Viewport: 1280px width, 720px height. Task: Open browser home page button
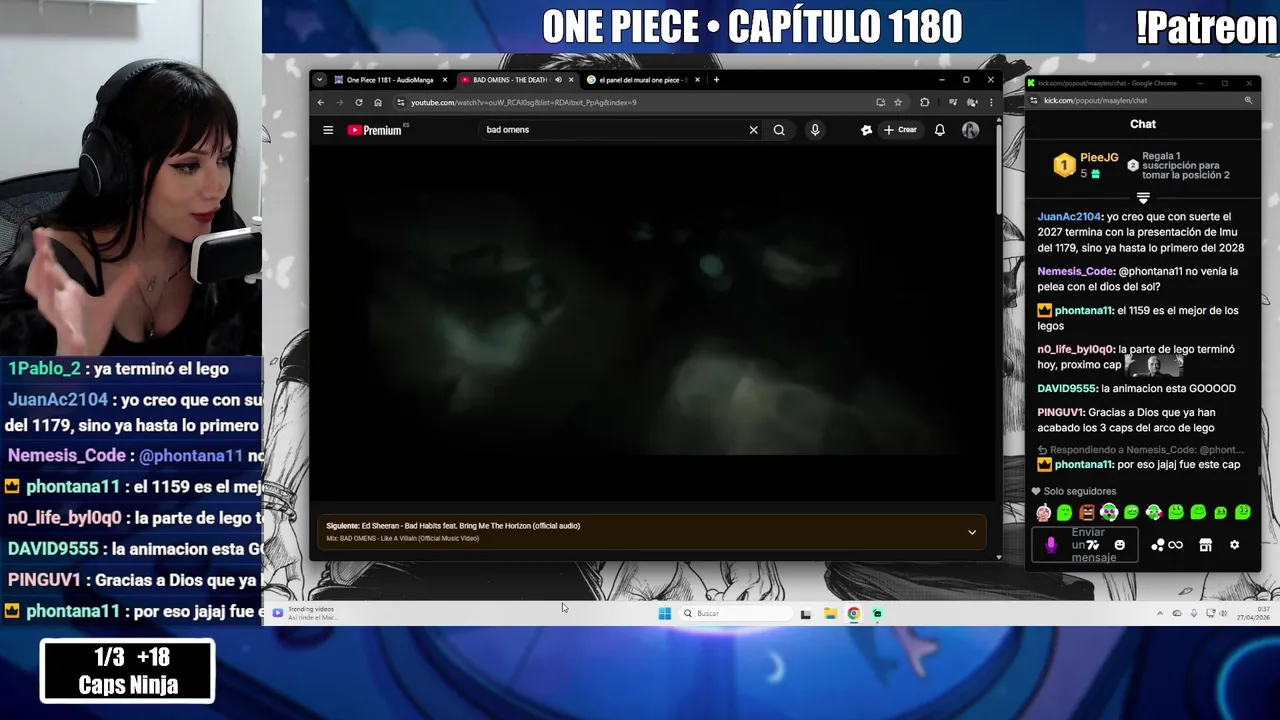coord(378,102)
